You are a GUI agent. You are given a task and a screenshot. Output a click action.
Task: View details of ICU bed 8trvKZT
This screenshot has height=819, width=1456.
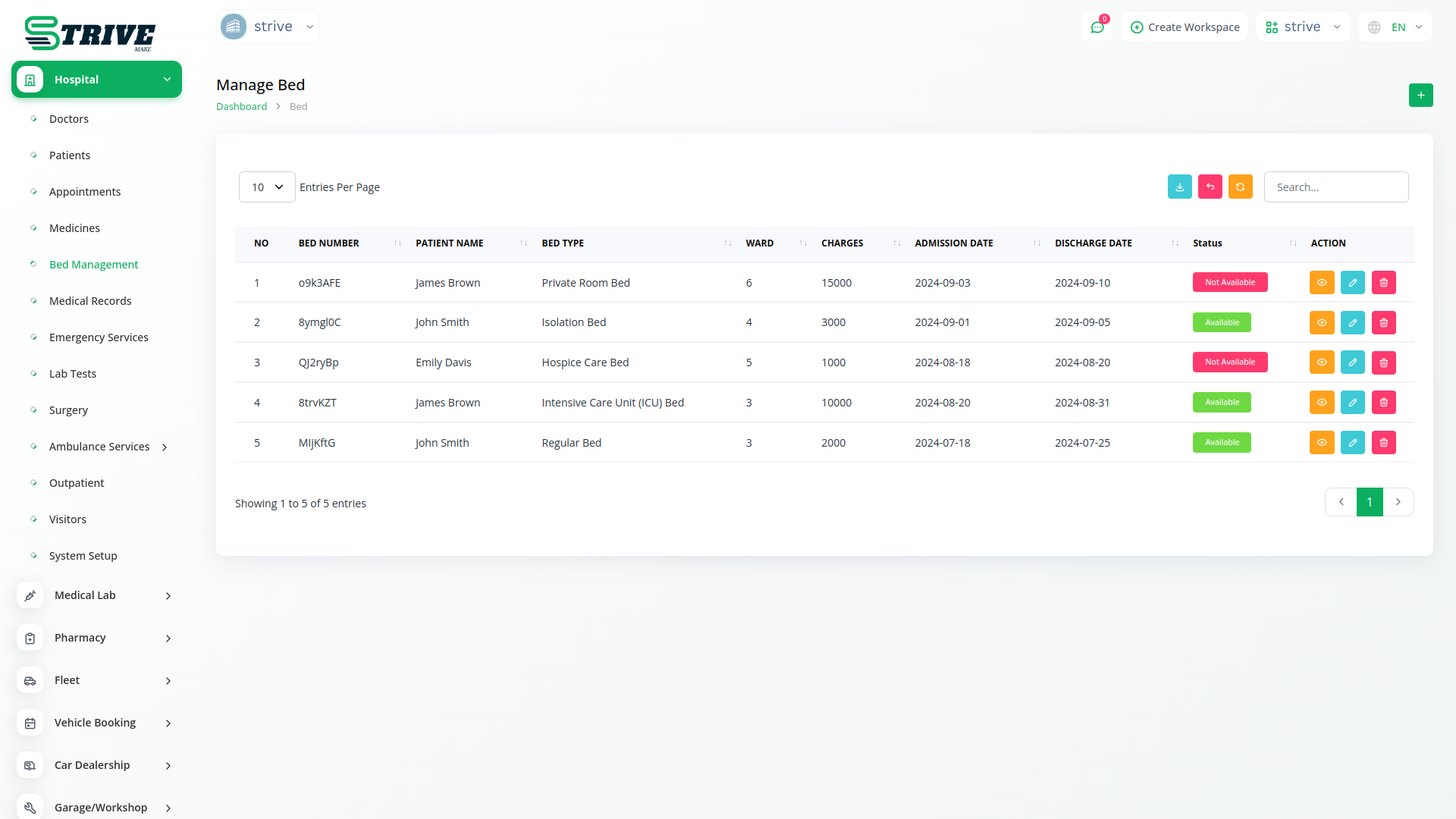[1321, 403]
